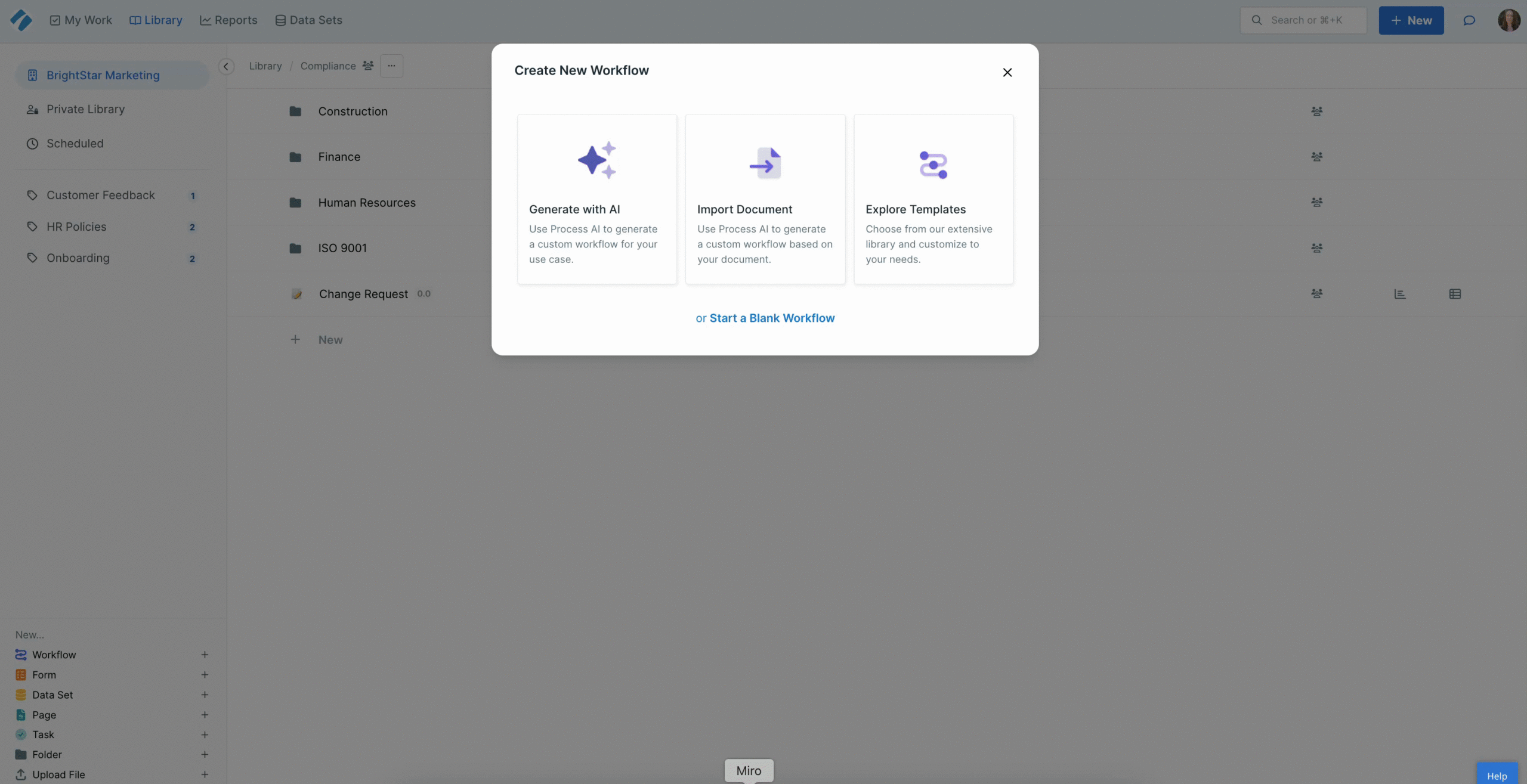Image resolution: width=1527 pixels, height=784 pixels.
Task: Select the Generate with AI card
Action: pos(596,199)
